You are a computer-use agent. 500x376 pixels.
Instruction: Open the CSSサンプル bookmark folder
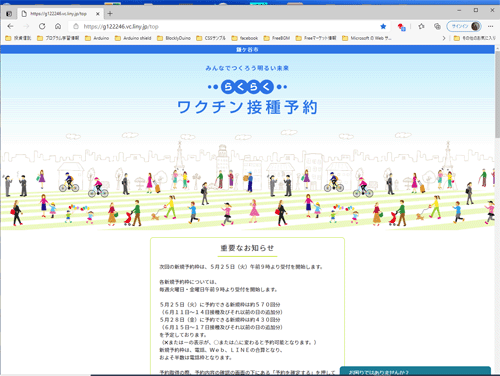(211, 38)
